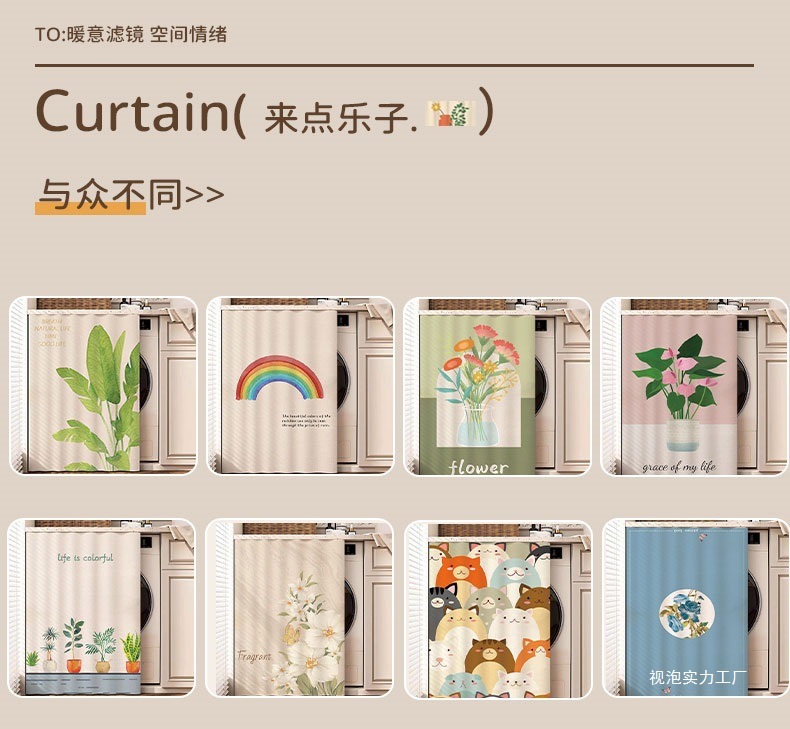Screen dimensions: 790x729
Task: Click the 'life is colorful' caption text
Action: [x=85, y=558]
